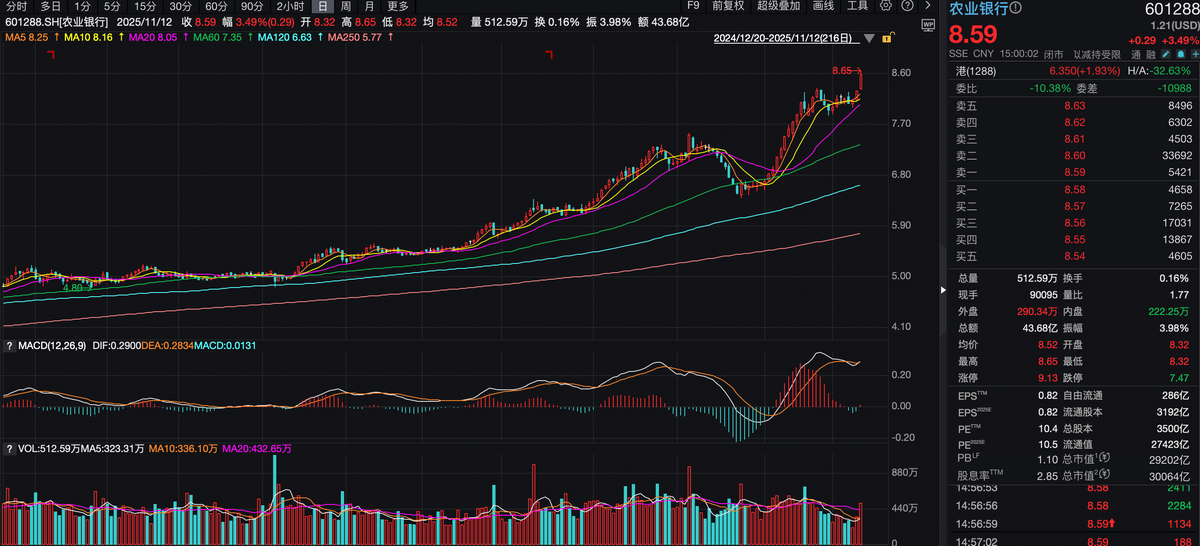Viewport: 1200px width, 546px height.
Task: Select the 画线 drawing tool button
Action: tap(823, 6)
